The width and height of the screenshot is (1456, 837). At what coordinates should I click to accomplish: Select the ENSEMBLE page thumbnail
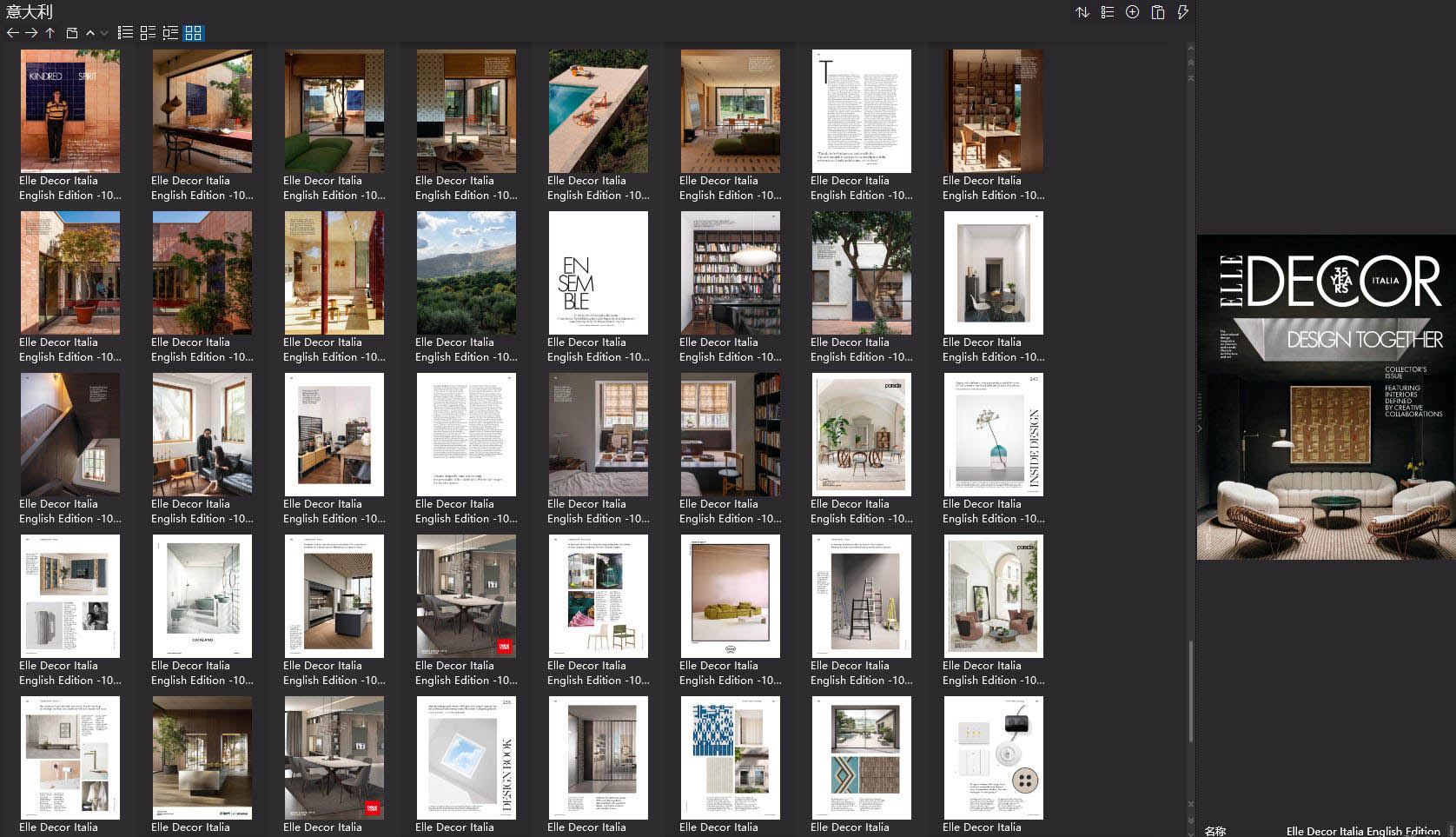tap(598, 272)
